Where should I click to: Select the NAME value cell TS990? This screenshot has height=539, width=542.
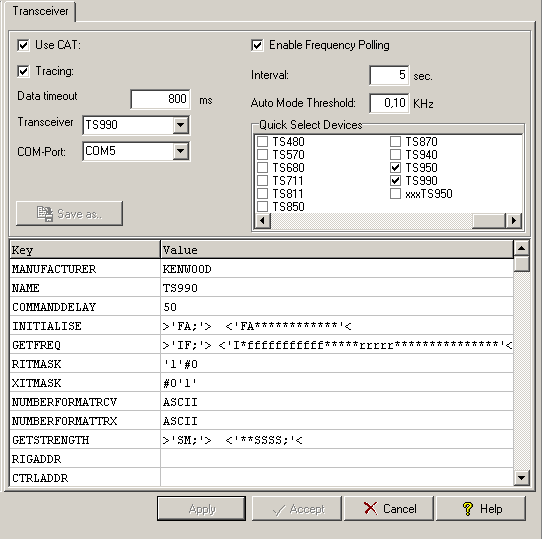[x=337, y=288]
